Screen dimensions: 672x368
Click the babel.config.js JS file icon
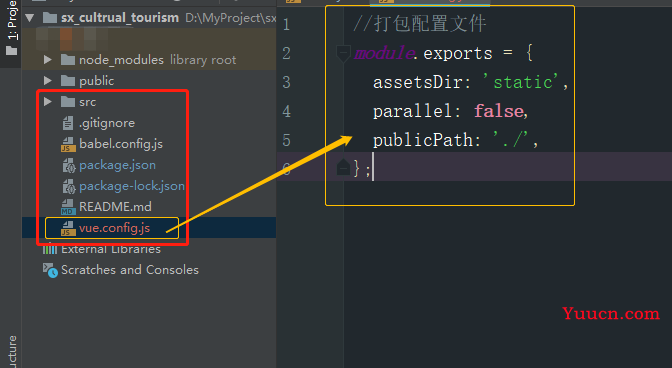[68, 144]
